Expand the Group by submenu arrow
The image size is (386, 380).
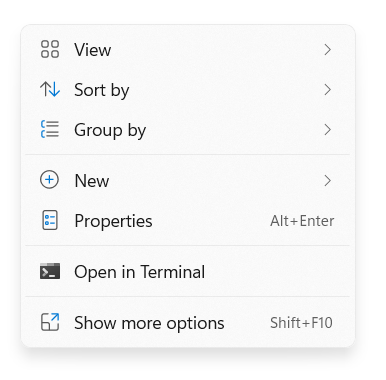tap(328, 130)
